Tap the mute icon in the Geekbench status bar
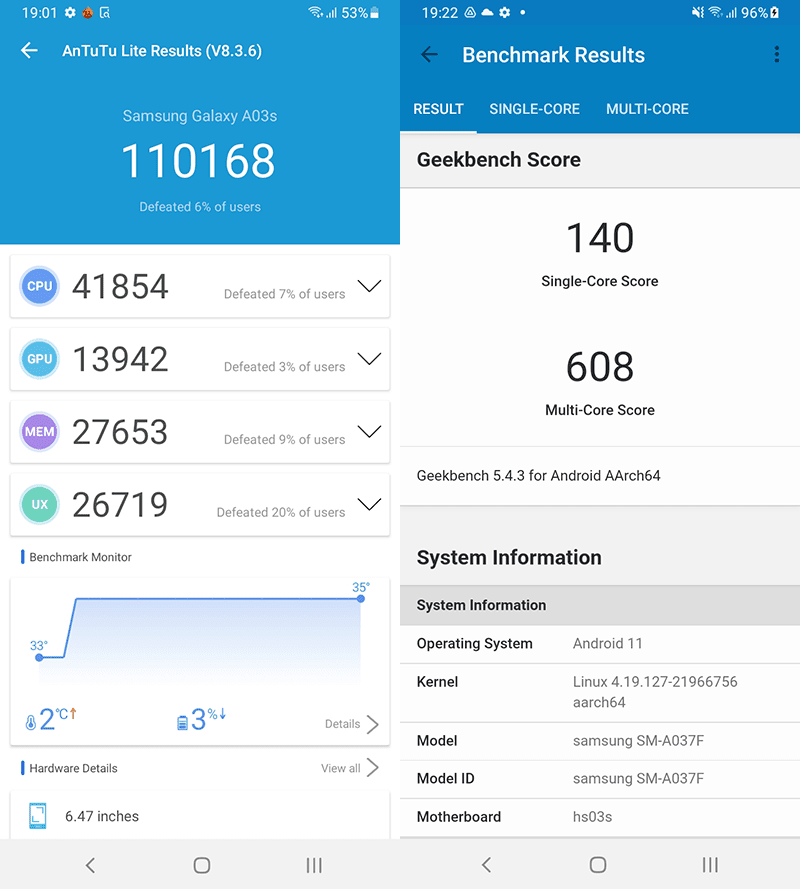This screenshot has width=800, height=889. tap(697, 12)
